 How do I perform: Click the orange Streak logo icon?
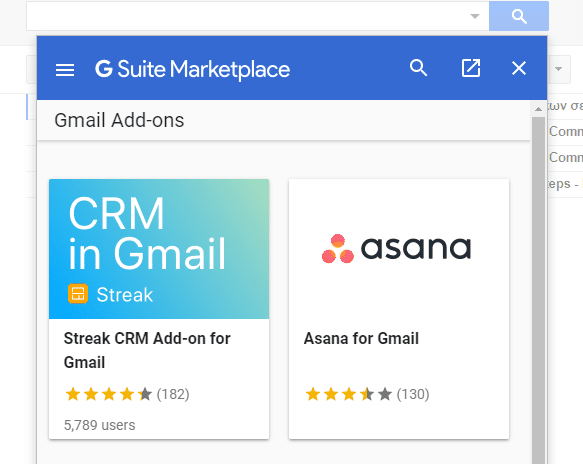click(78, 294)
